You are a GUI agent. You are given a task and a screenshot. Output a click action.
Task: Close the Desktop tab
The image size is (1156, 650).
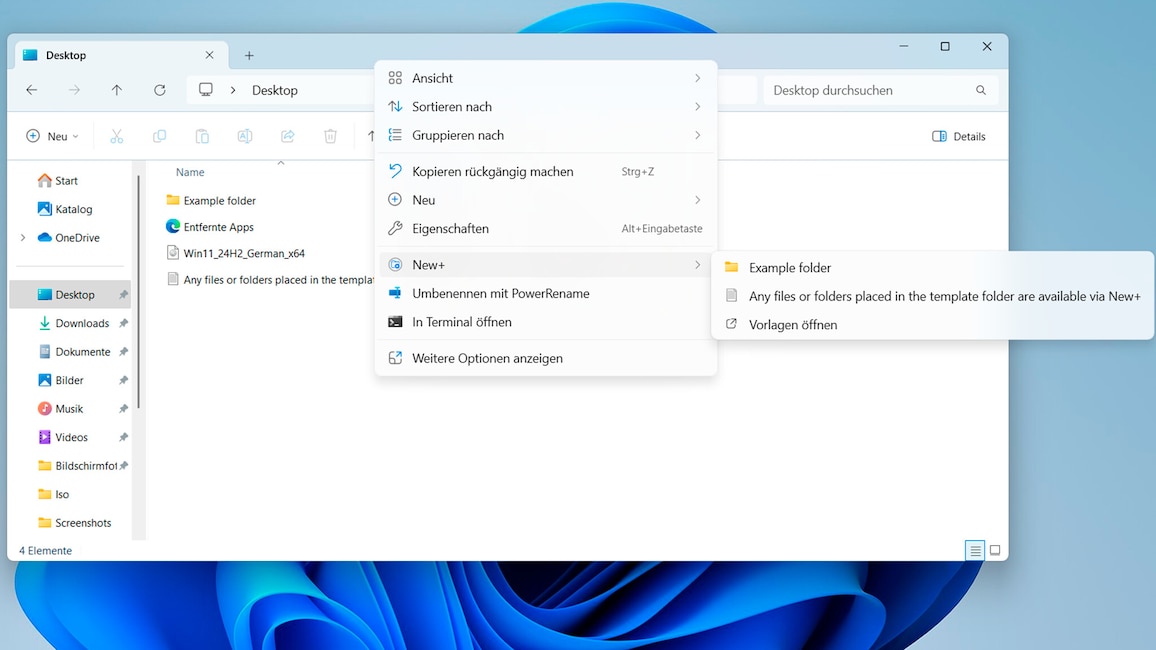pos(209,55)
